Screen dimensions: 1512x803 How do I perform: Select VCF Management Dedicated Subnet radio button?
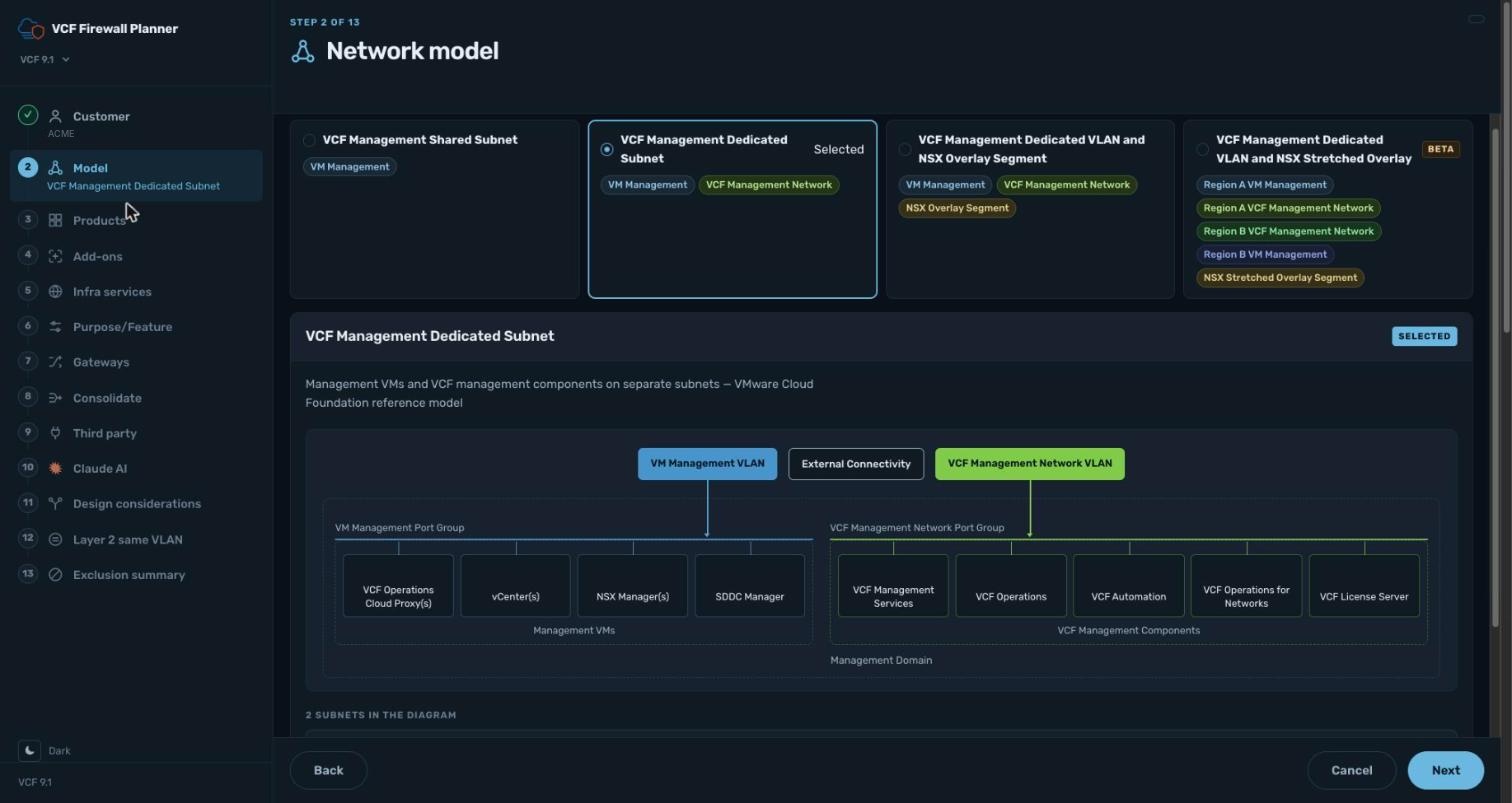[x=607, y=149]
